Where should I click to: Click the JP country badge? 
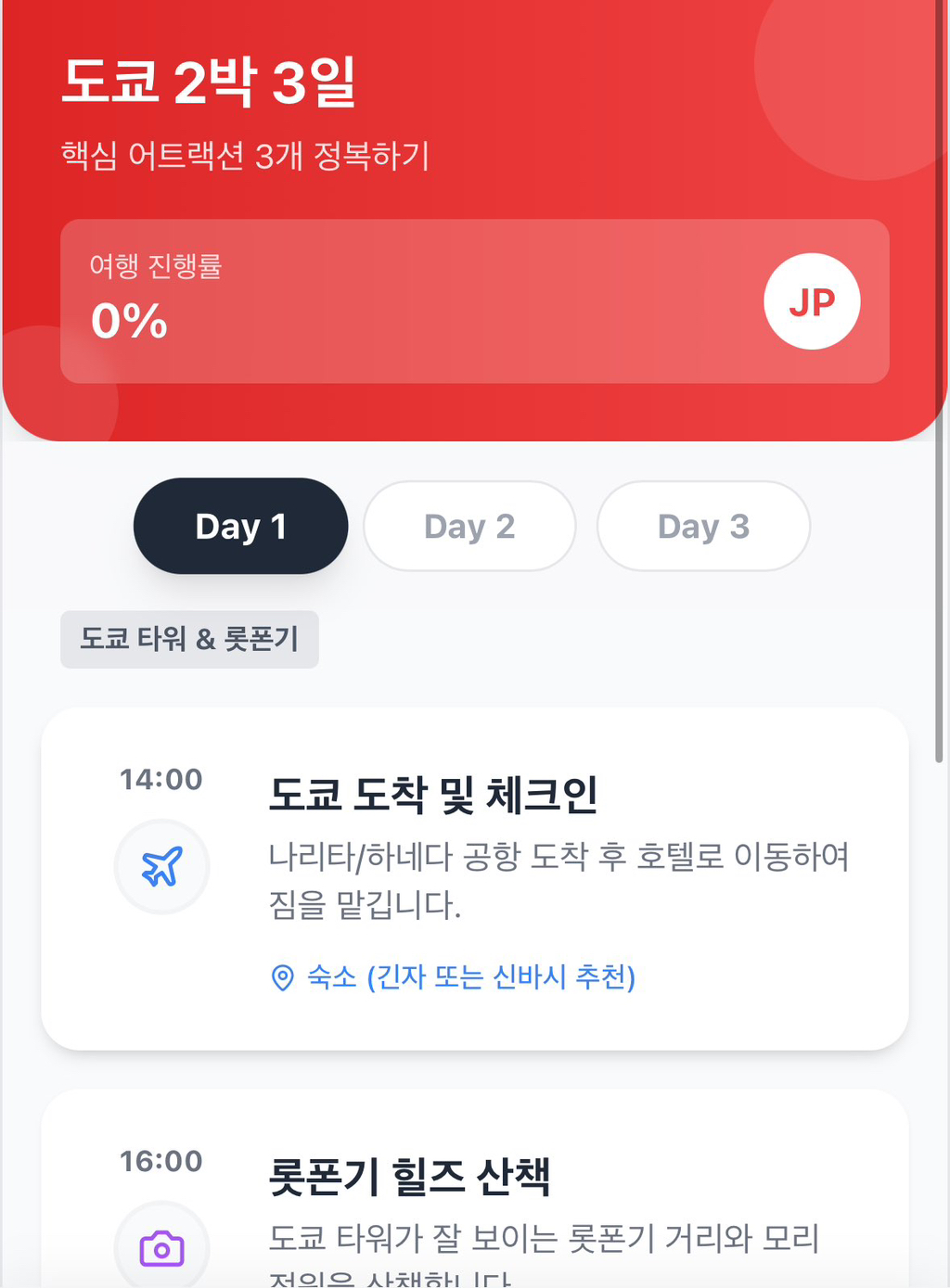coord(812,301)
